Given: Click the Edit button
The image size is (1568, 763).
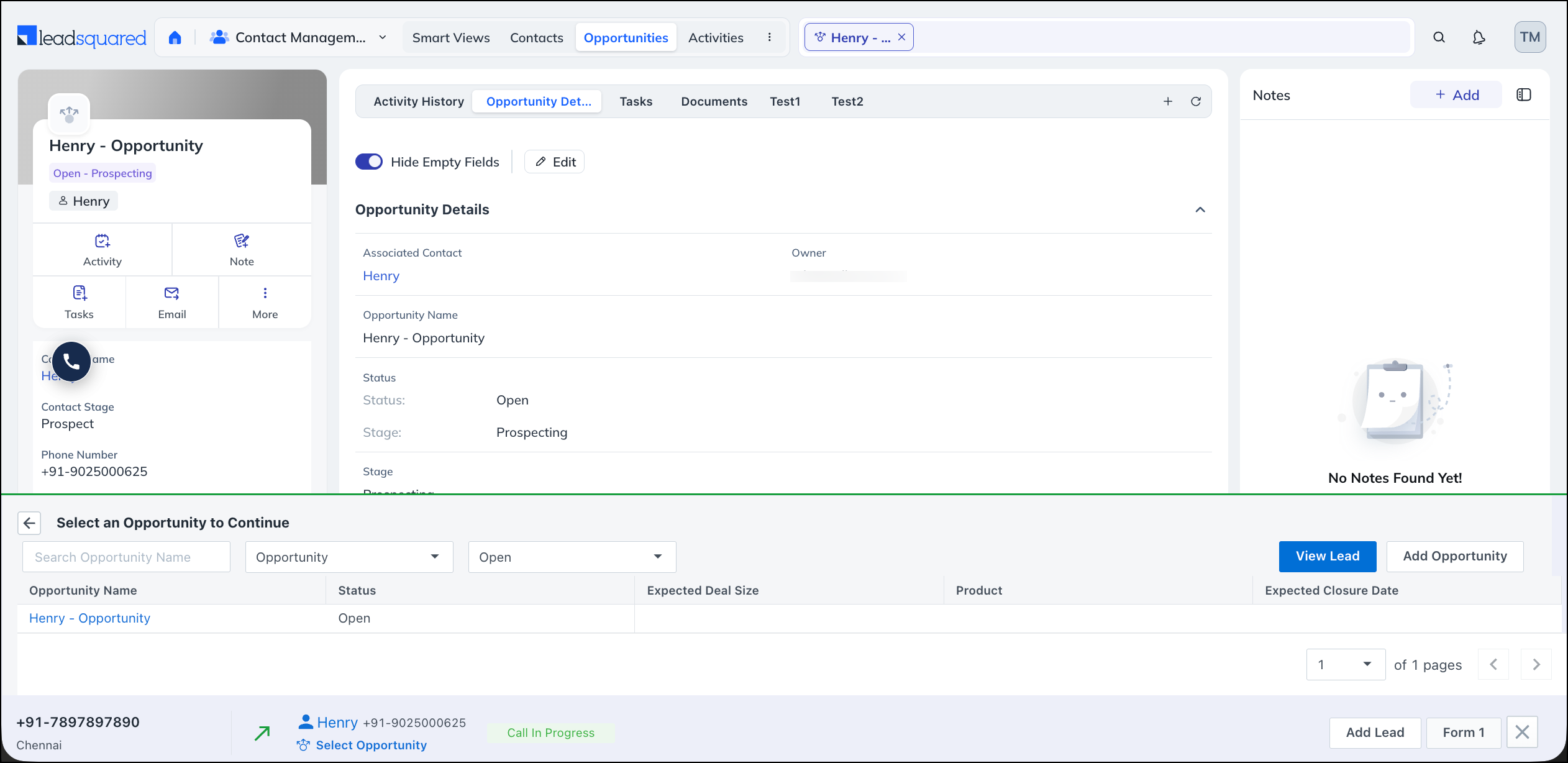Looking at the screenshot, I should coord(555,162).
